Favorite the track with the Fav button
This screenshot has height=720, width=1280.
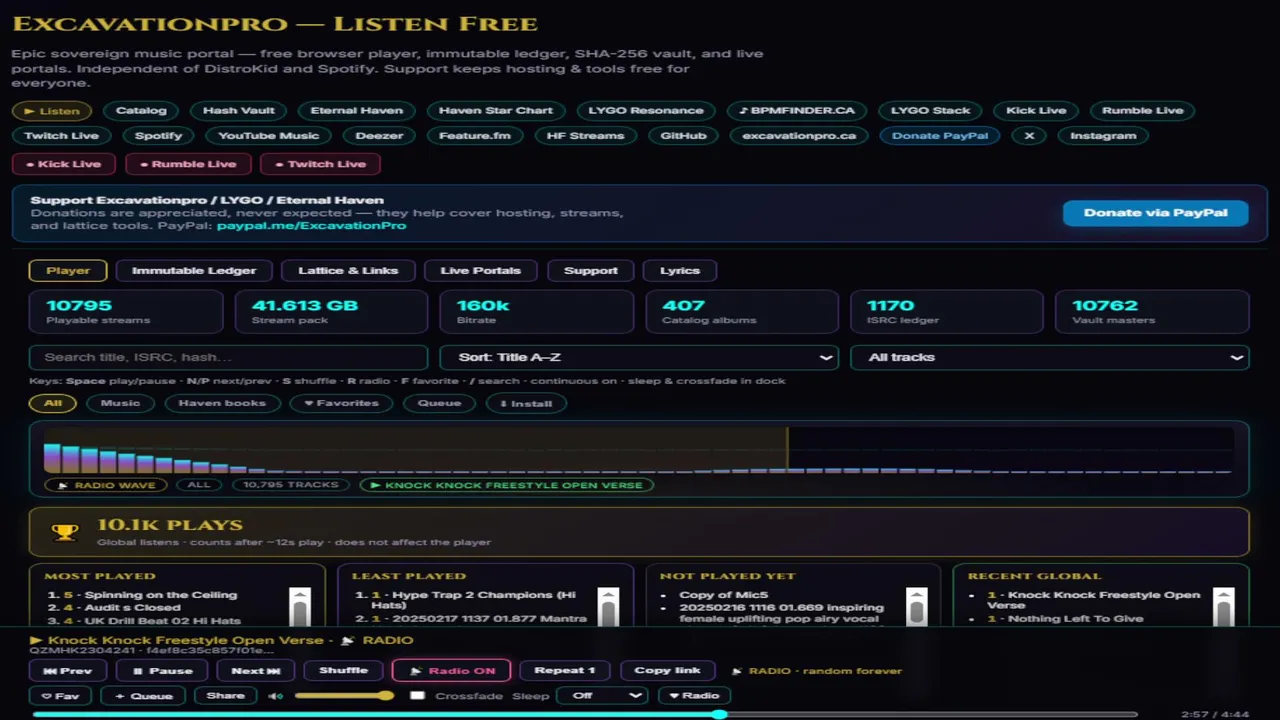[60, 696]
